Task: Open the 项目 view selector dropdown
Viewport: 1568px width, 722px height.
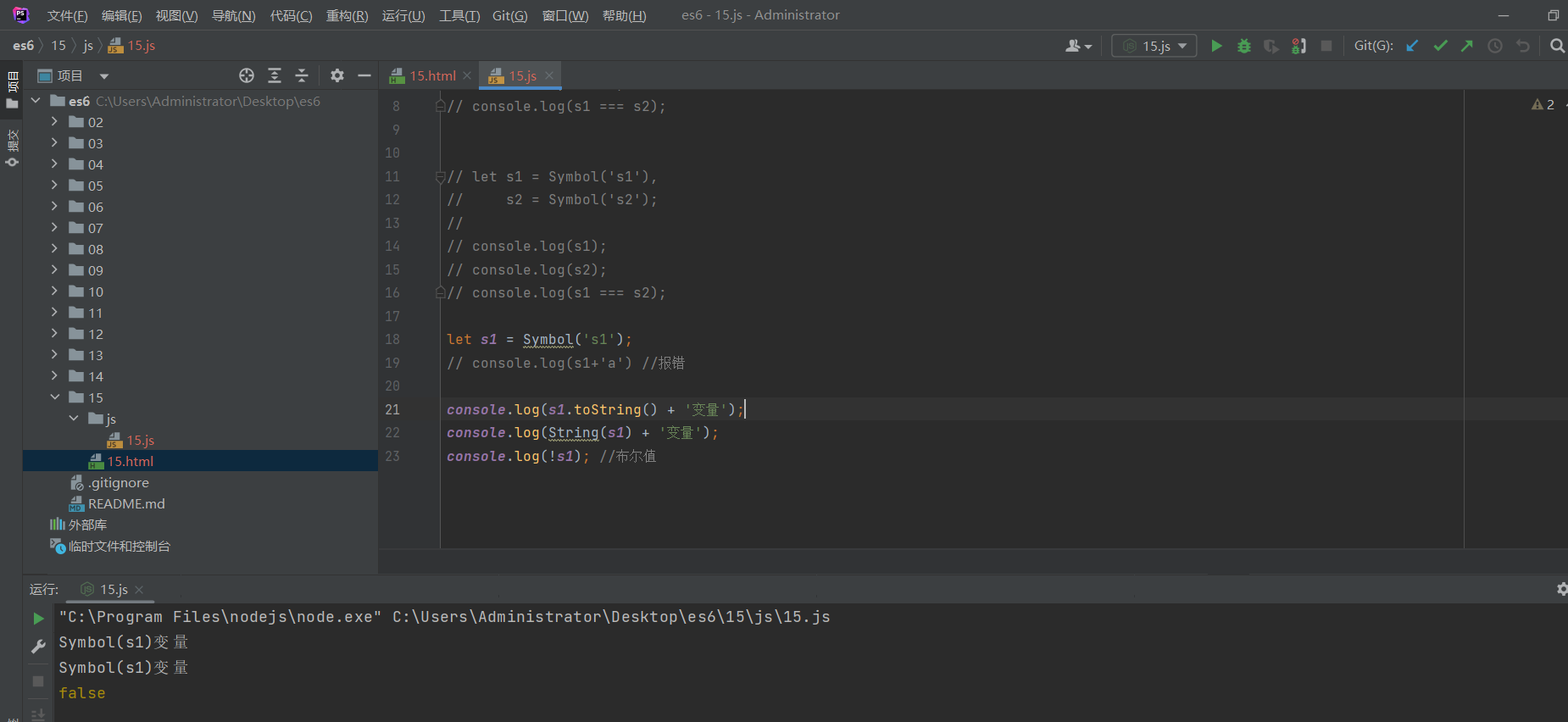Action: pyautogui.click(x=74, y=75)
